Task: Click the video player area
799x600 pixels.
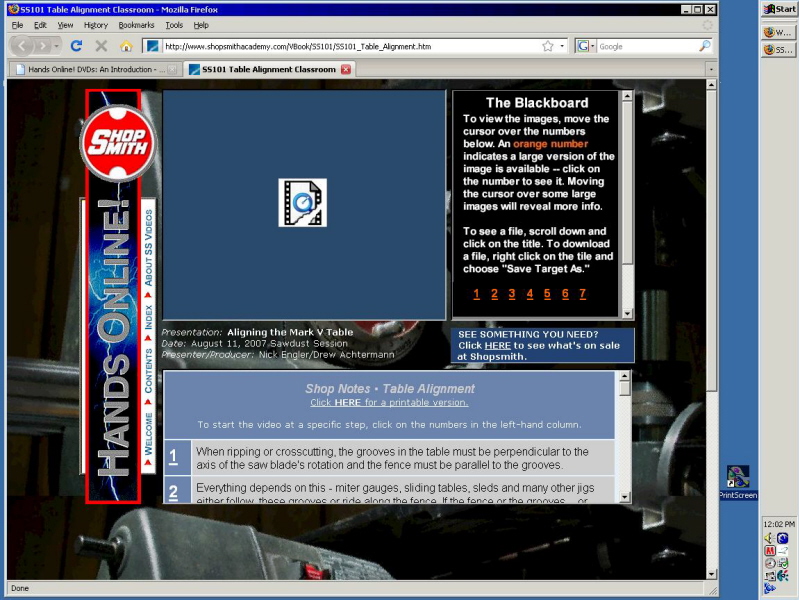Action: (x=304, y=205)
